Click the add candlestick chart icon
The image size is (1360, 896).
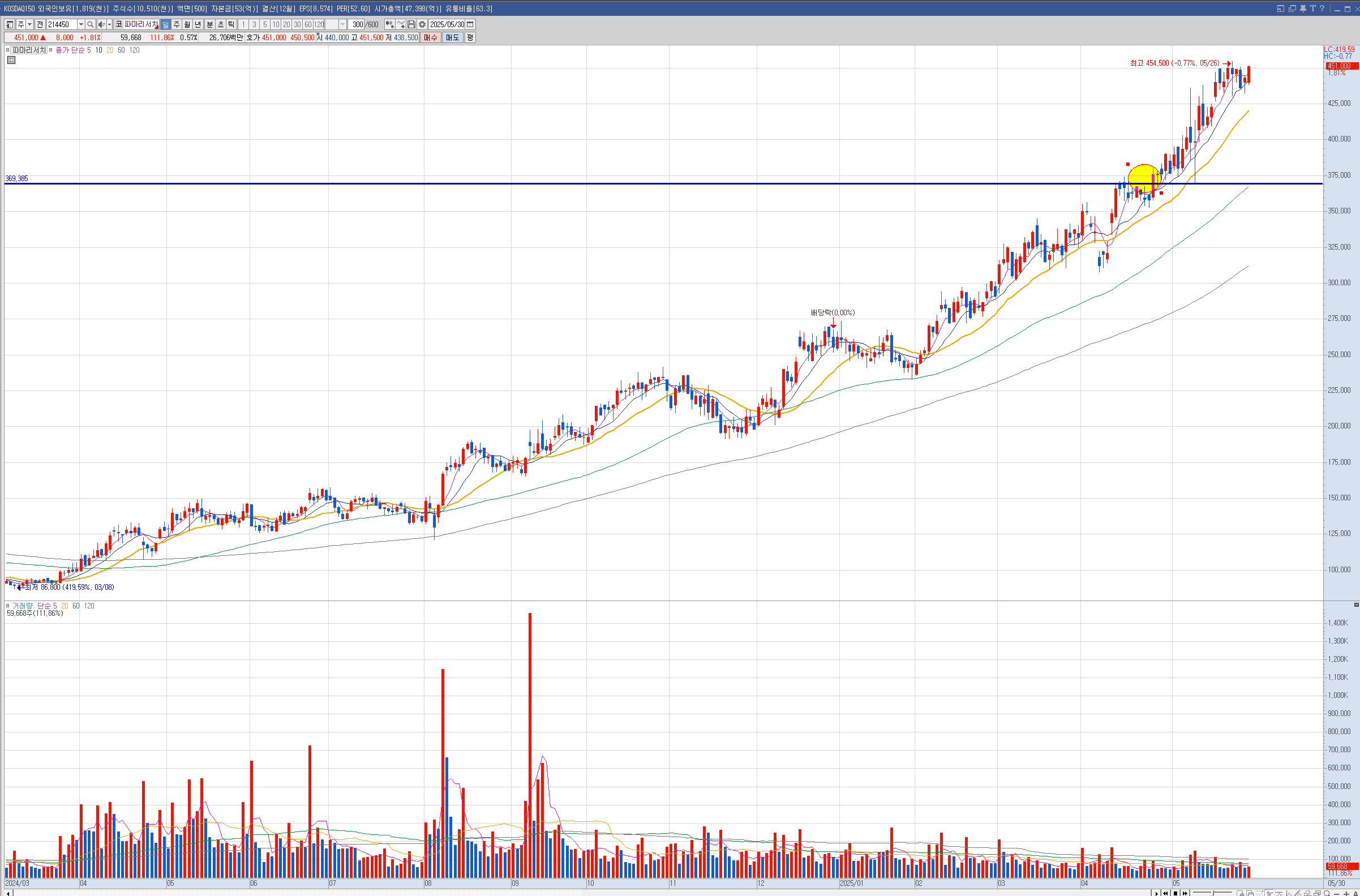[390, 24]
